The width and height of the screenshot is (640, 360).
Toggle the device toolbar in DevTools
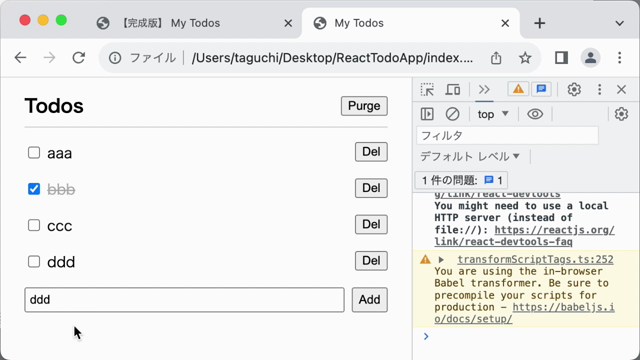click(453, 89)
